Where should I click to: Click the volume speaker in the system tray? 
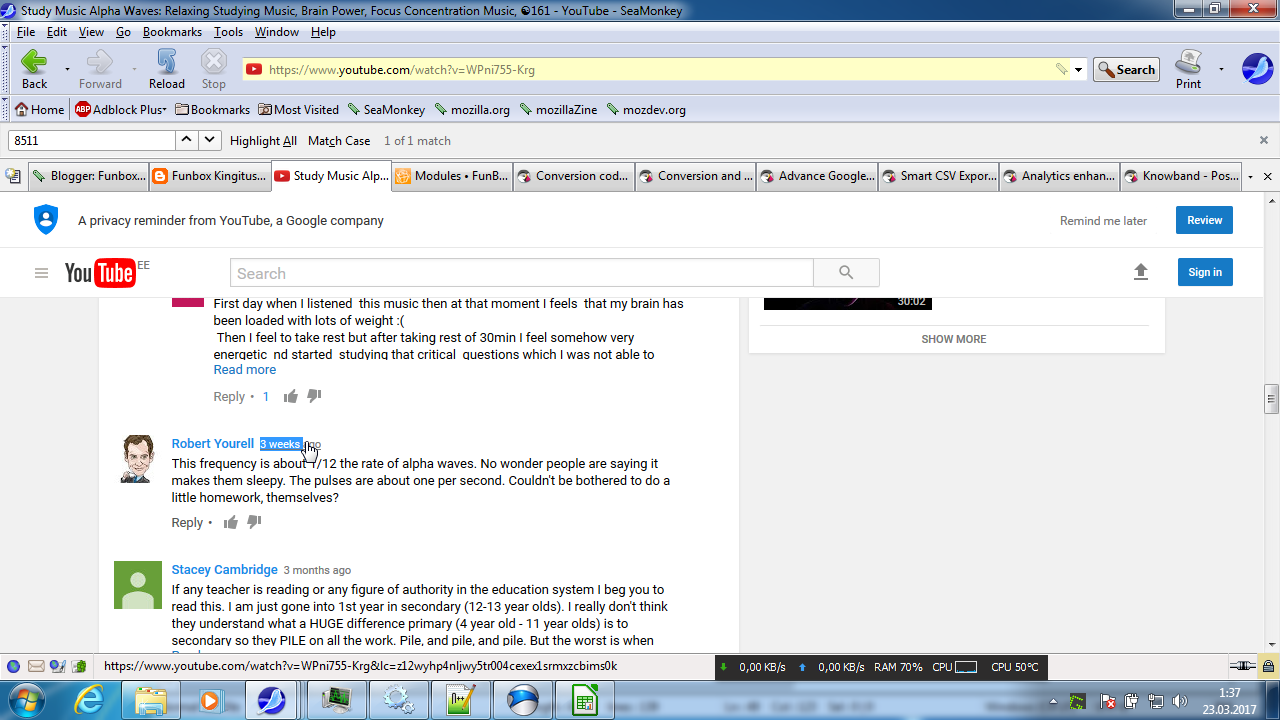coord(1179,701)
